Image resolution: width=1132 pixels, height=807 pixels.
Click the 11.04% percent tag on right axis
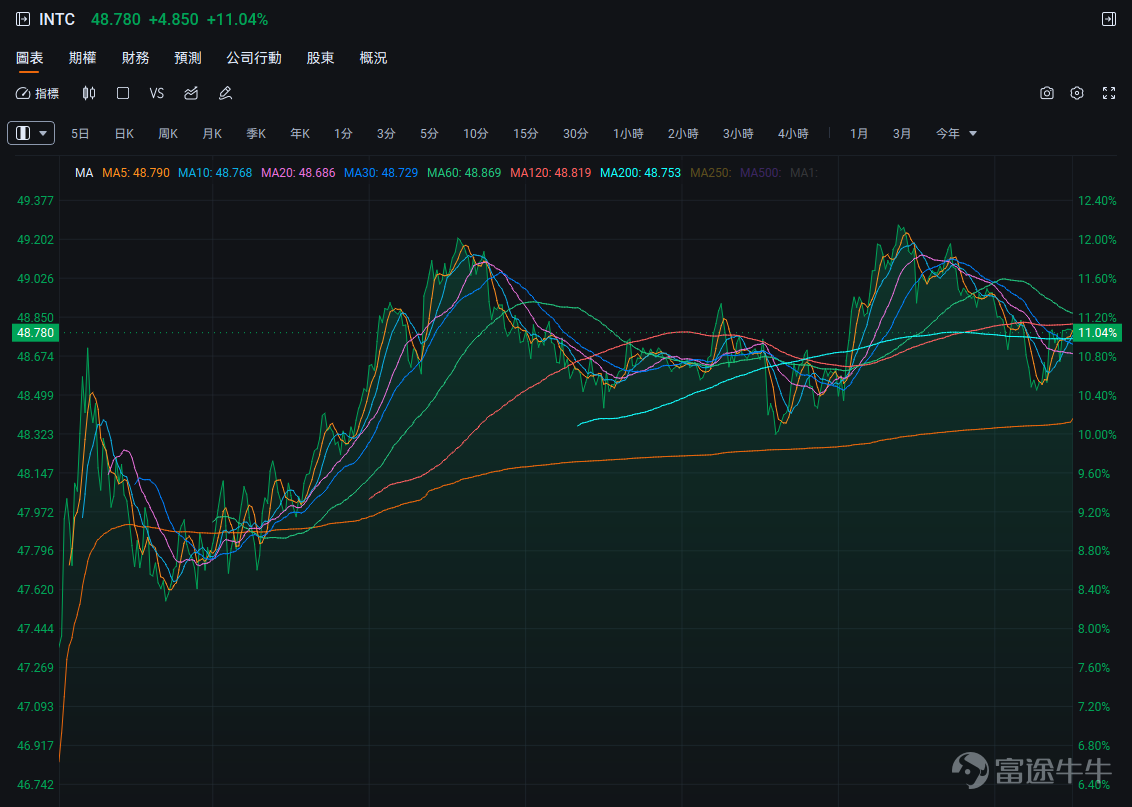pos(1097,333)
